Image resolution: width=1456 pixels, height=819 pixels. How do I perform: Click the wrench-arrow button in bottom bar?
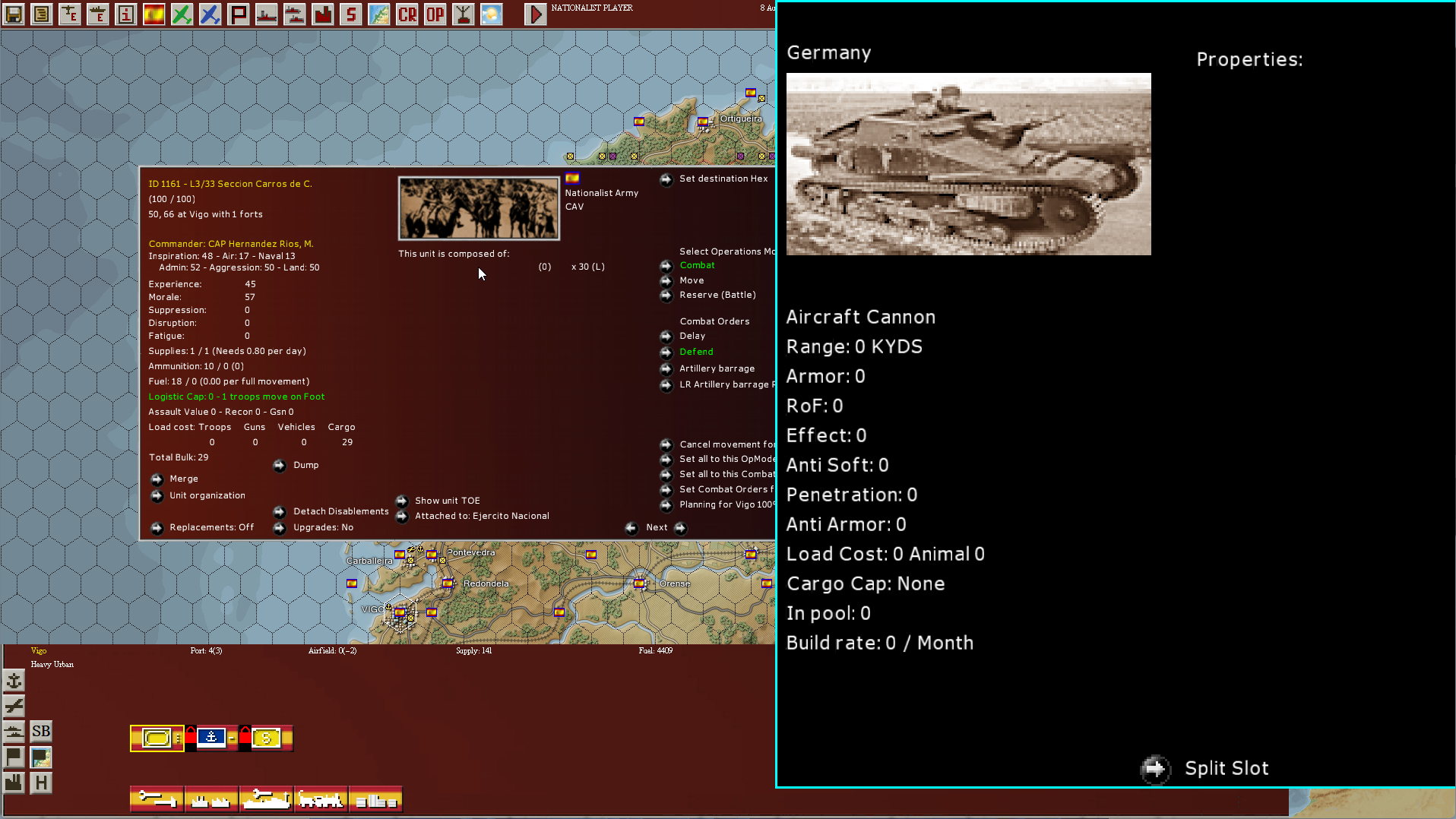pyautogui.click(x=157, y=799)
